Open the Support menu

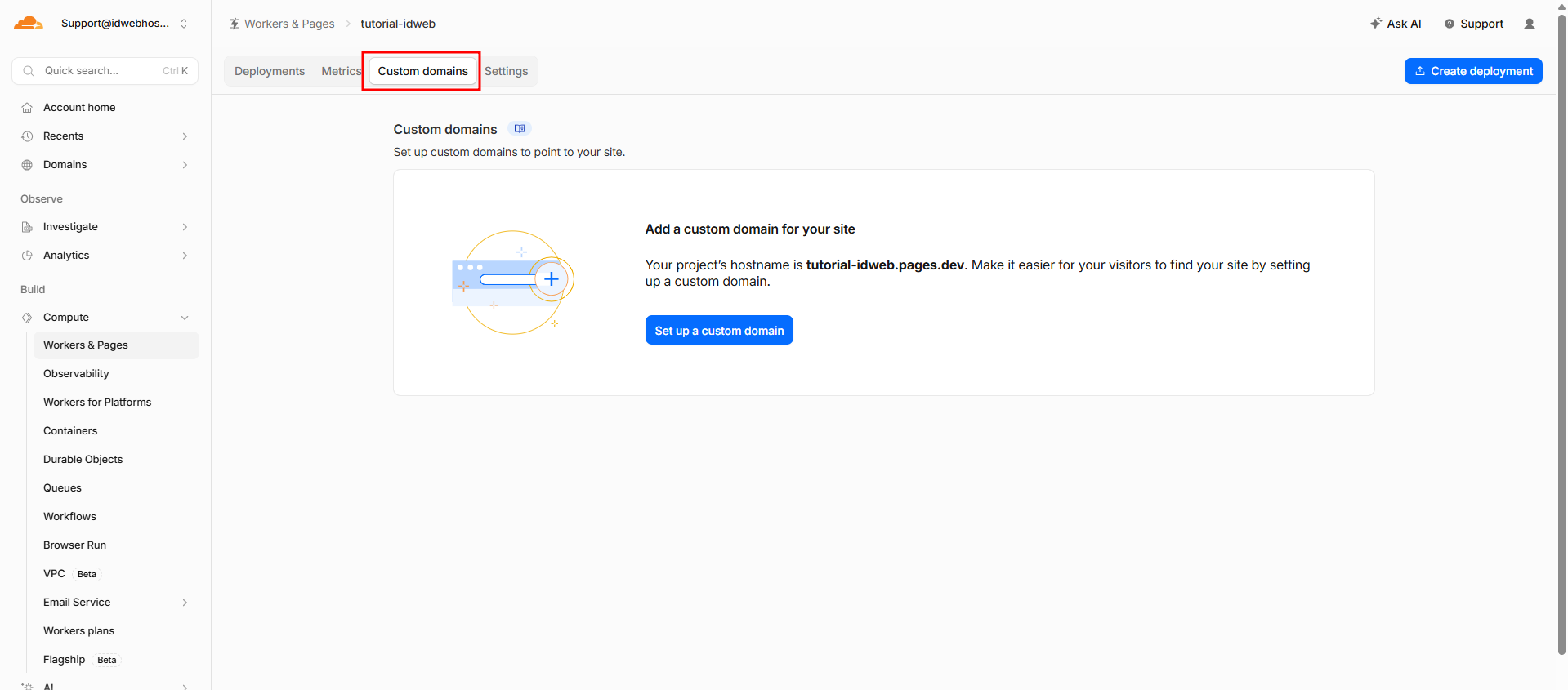point(1473,24)
